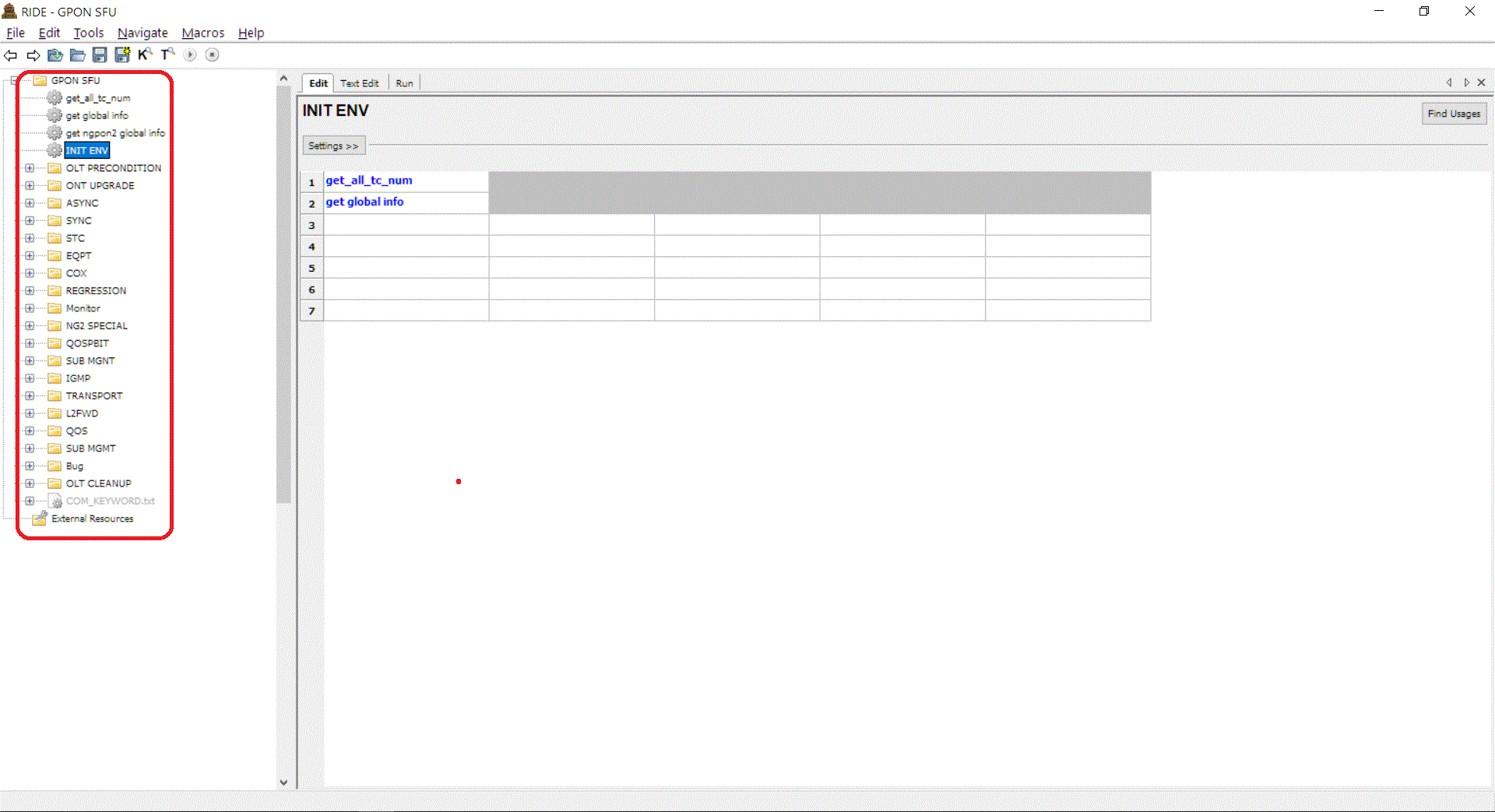Image resolution: width=1495 pixels, height=812 pixels.
Task: Expand the ONT UPGRADE tree node
Action: [30, 186]
